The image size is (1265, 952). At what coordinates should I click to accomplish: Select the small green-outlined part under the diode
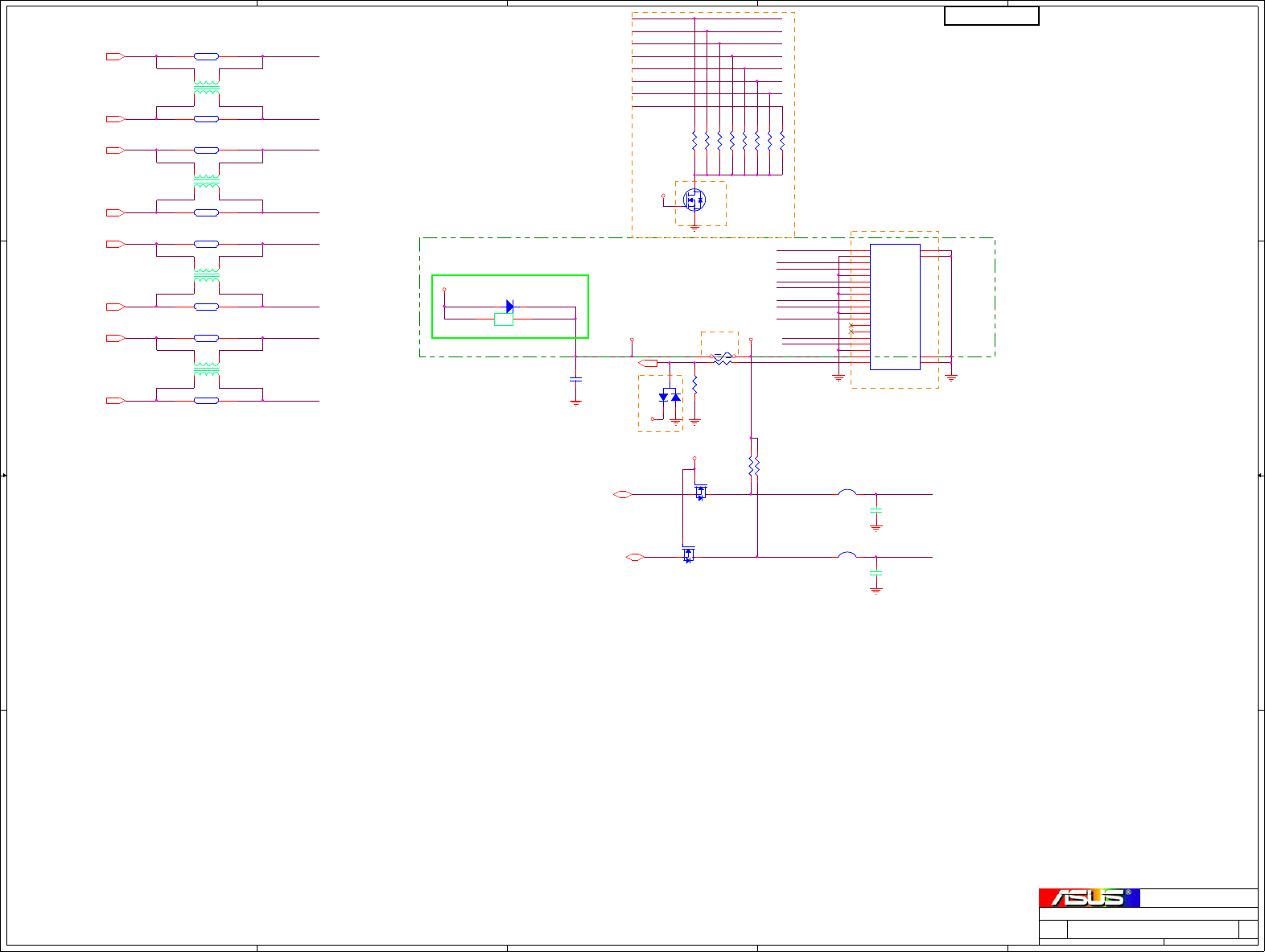click(504, 319)
